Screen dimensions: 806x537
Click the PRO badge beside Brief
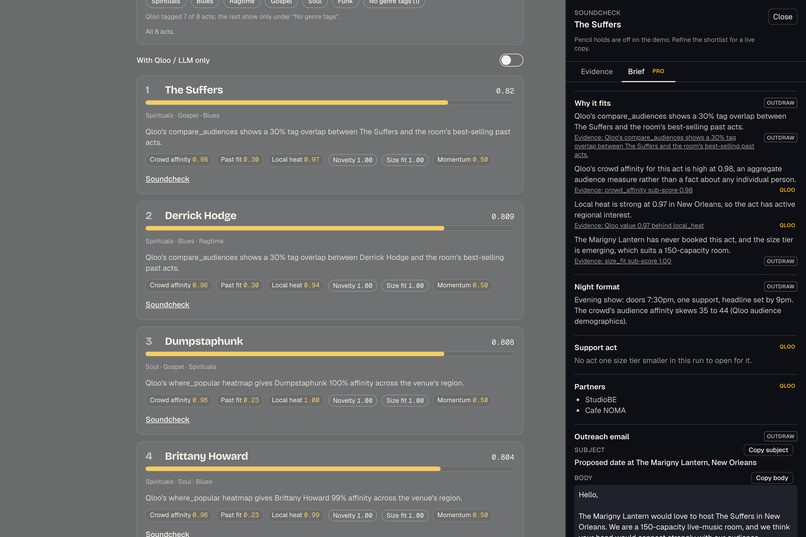pos(658,71)
